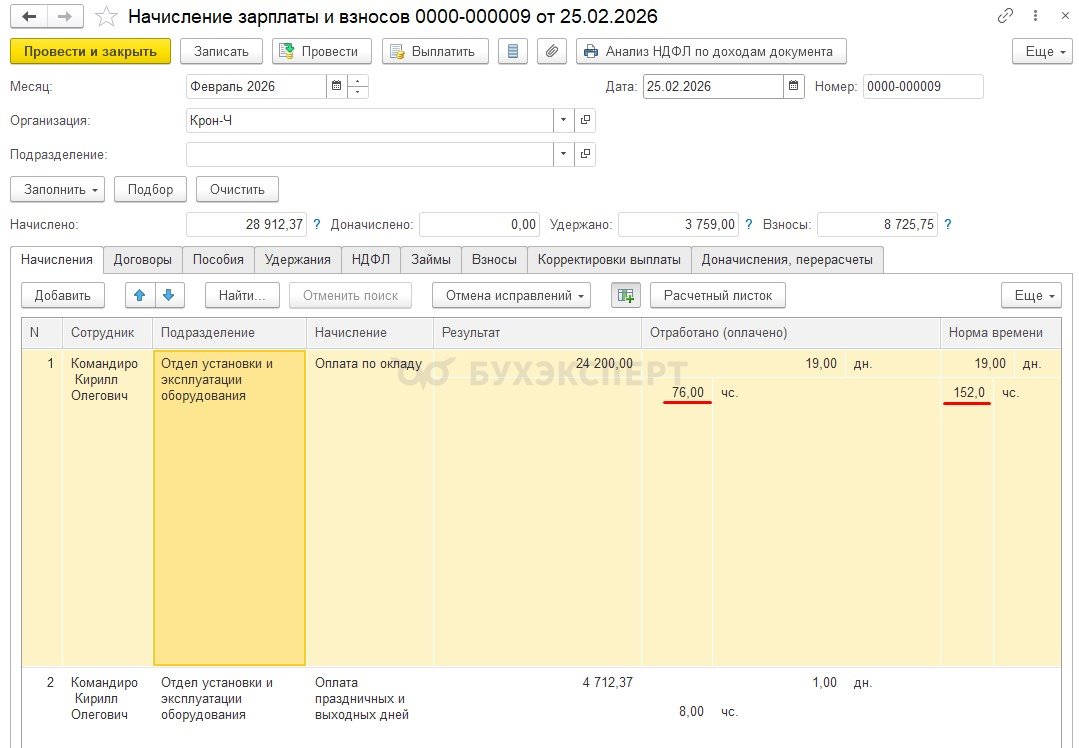The width and height of the screenshot is (1079, 748).
Task: Open the attached files paperclip icon
Action: point(552,51)
